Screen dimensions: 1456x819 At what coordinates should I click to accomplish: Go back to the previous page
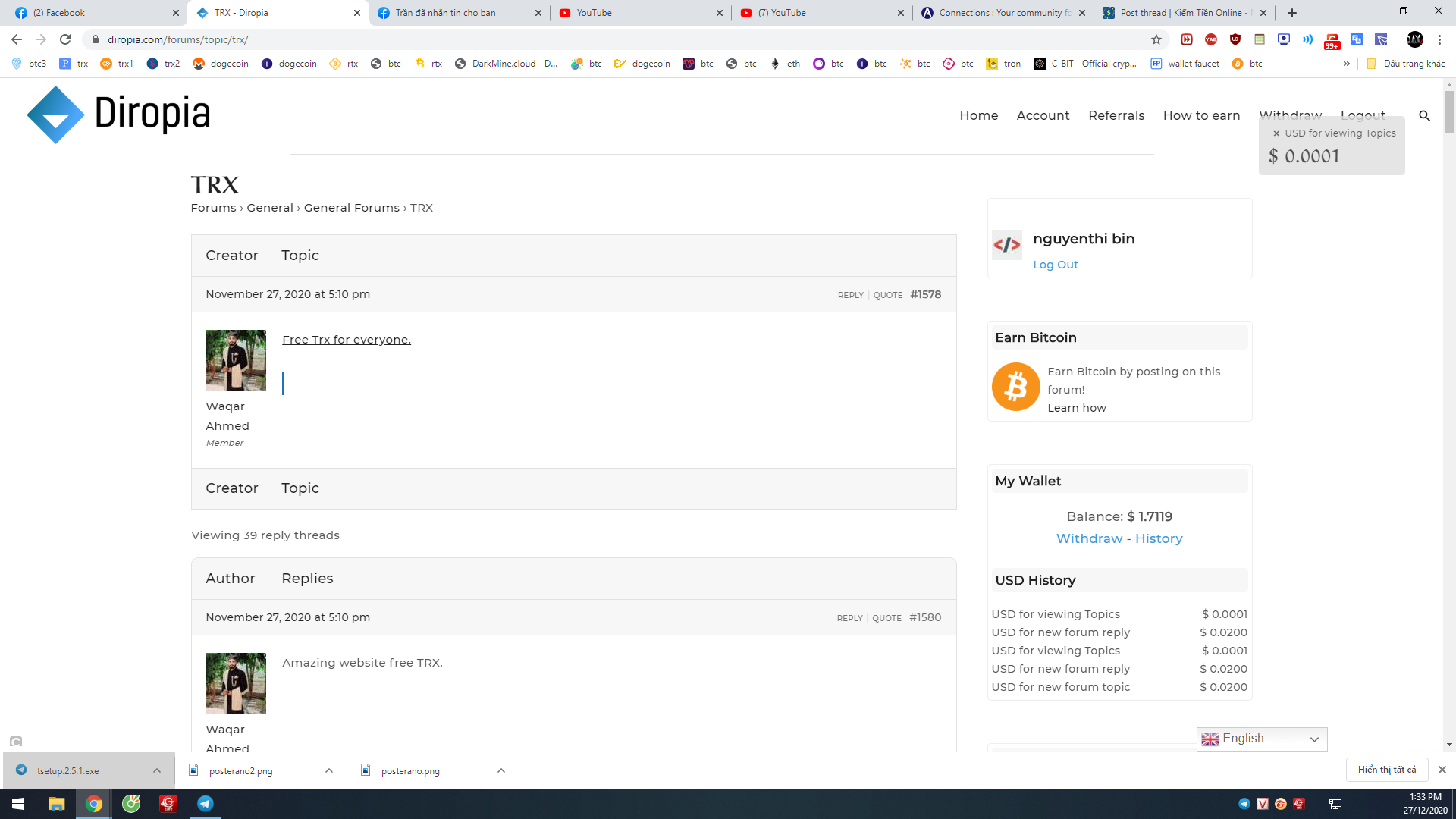pos(17,39)
